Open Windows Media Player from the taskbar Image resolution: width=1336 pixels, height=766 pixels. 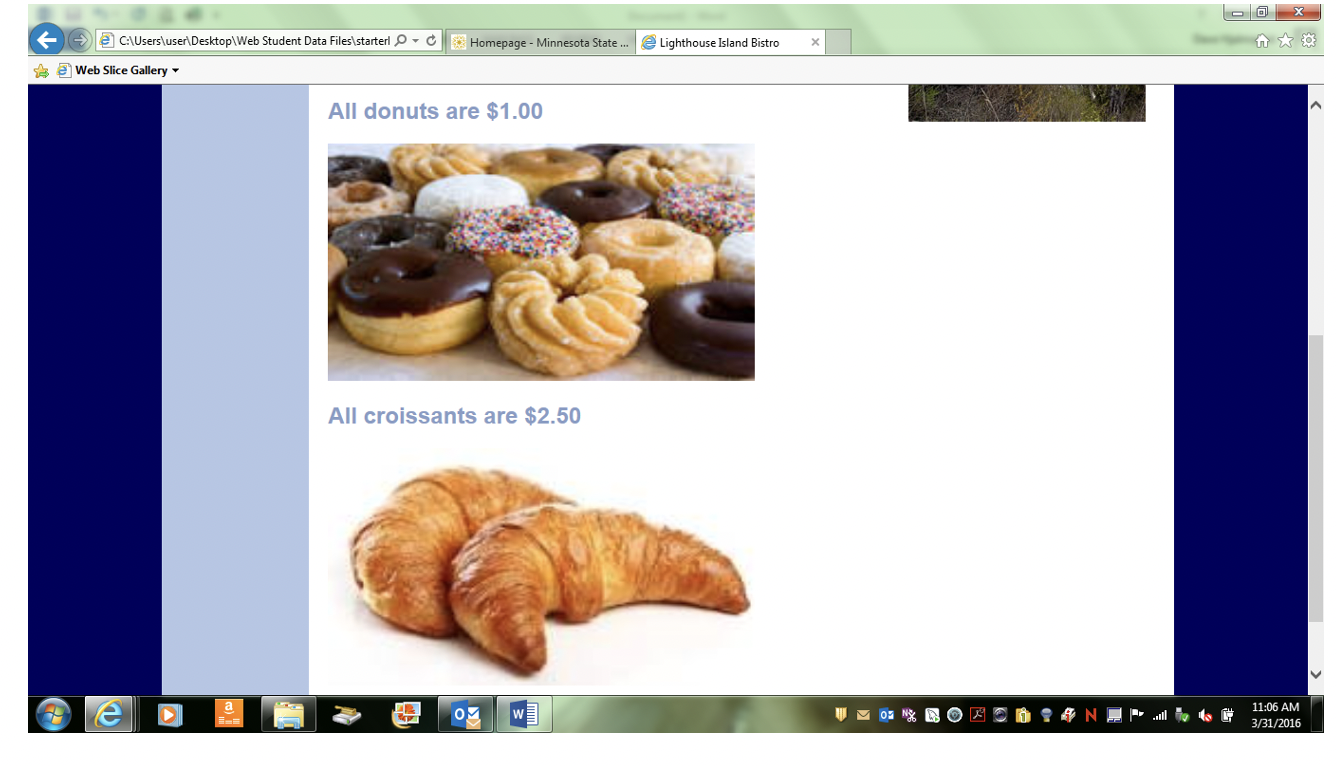tap(168, 714)
